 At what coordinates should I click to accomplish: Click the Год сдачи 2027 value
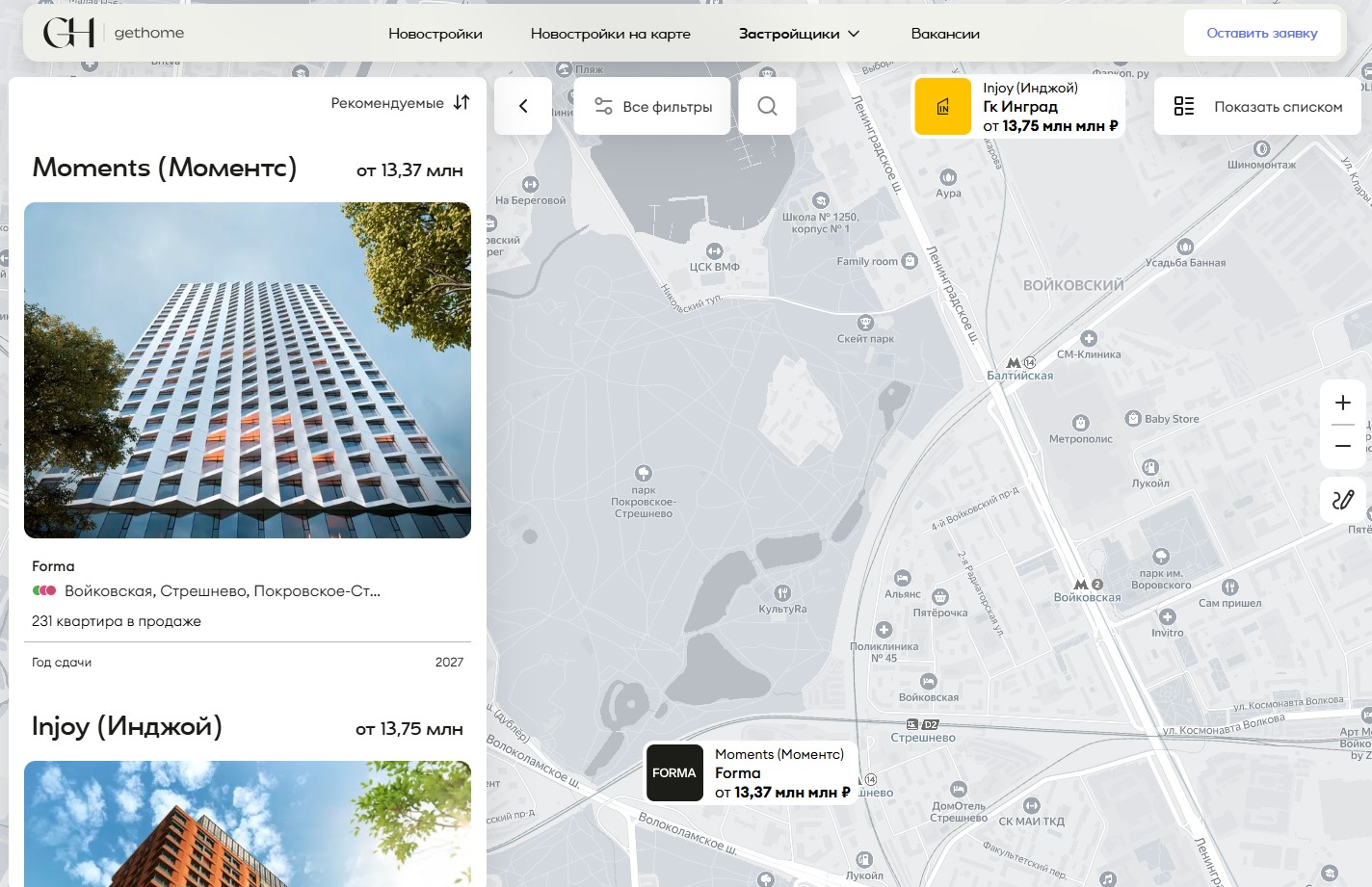(x=449, y=662)
